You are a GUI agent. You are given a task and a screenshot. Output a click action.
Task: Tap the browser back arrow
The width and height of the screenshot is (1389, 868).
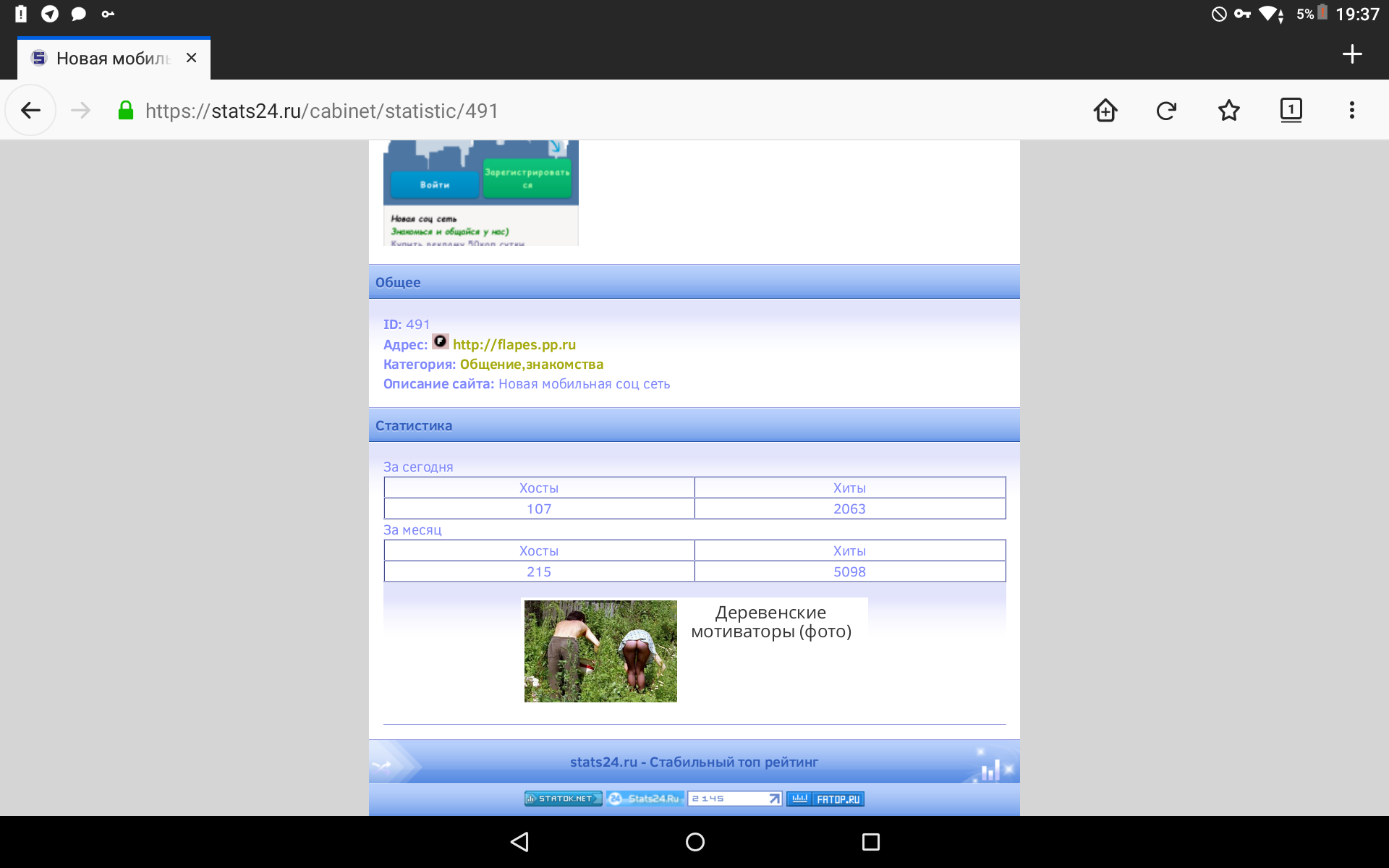[x=30, y=111]
